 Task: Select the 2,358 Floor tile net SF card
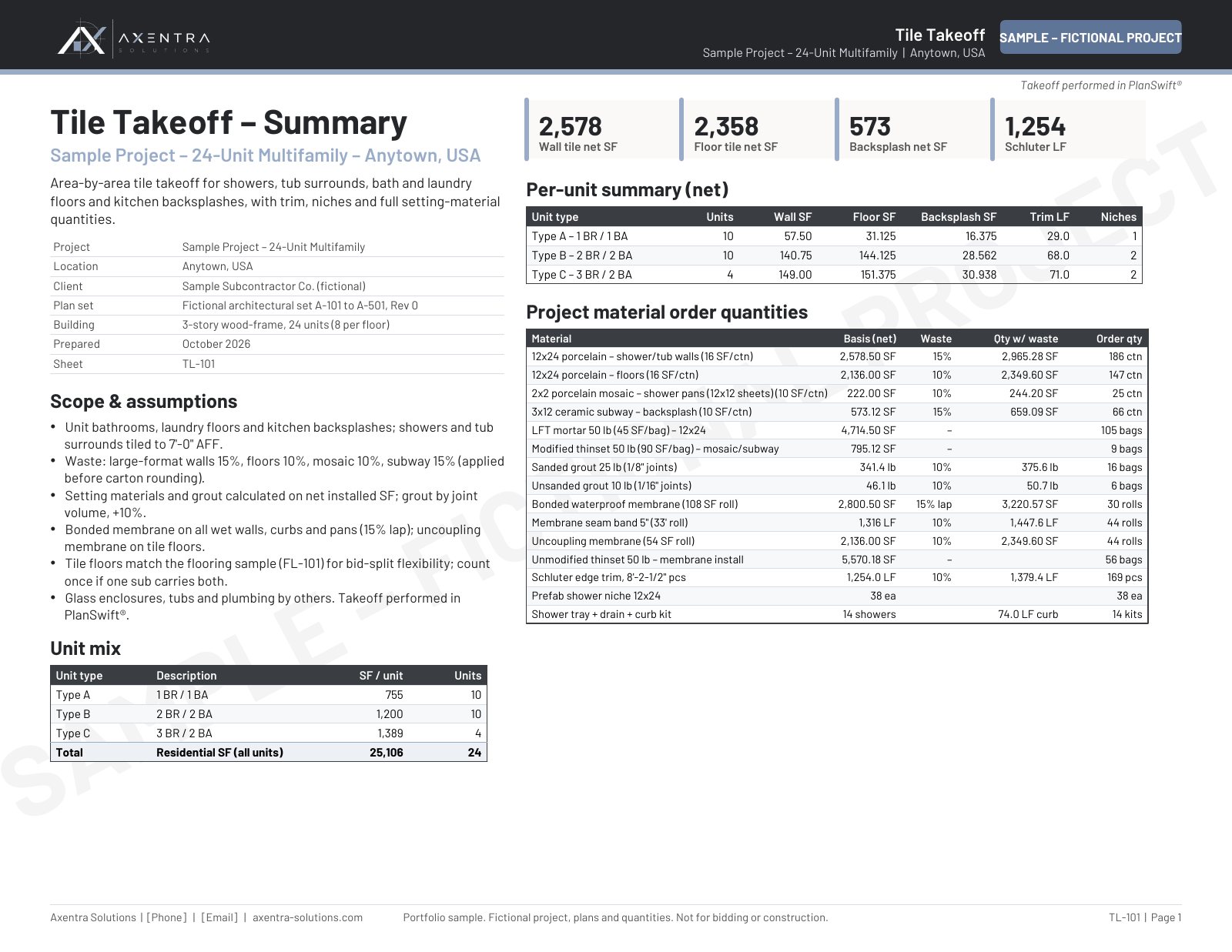click(757, 130)
